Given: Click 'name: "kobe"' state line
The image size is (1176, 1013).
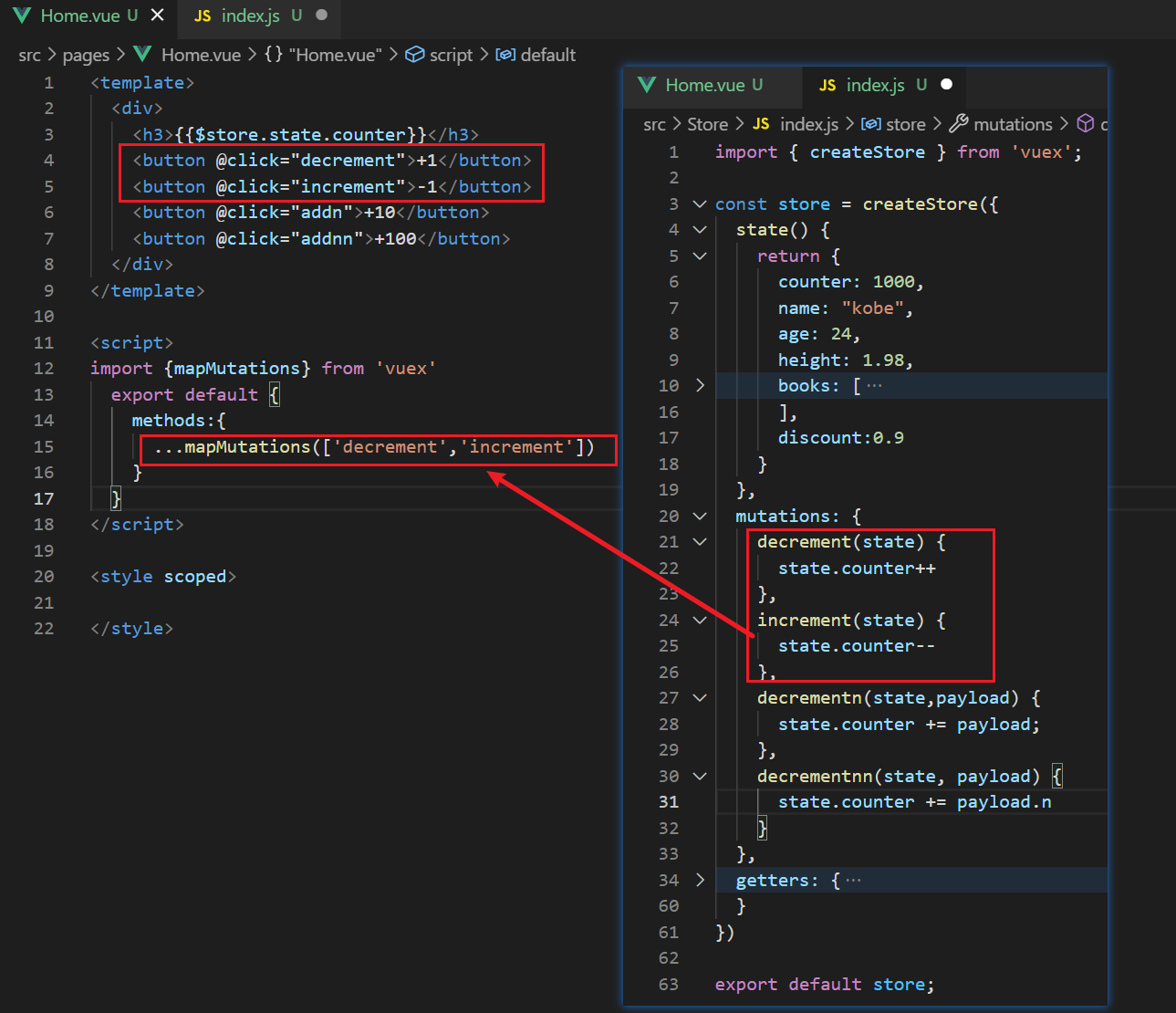Looking at the screenshot, I should (x=845, y=308).
